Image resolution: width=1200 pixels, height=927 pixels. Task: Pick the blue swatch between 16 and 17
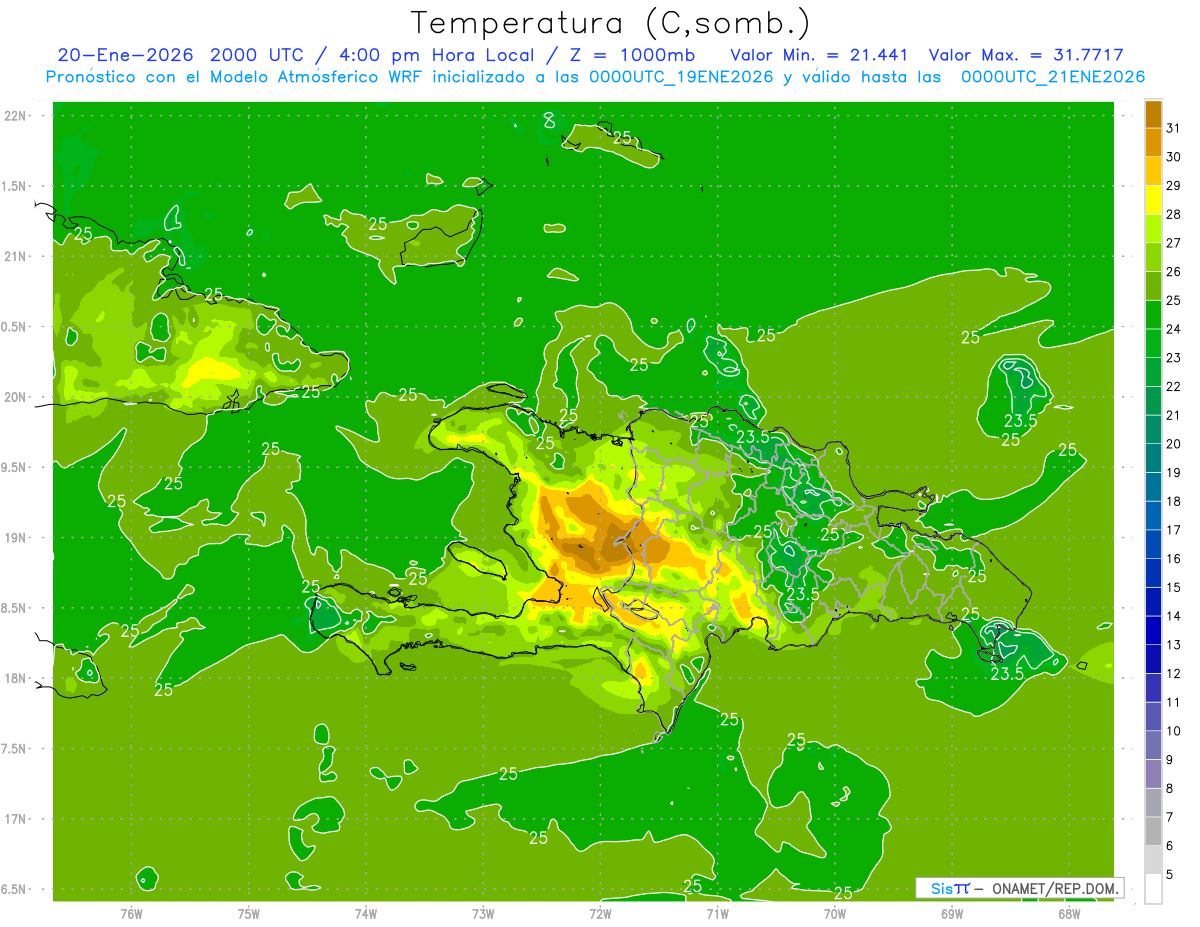[x=1153, y=544]
